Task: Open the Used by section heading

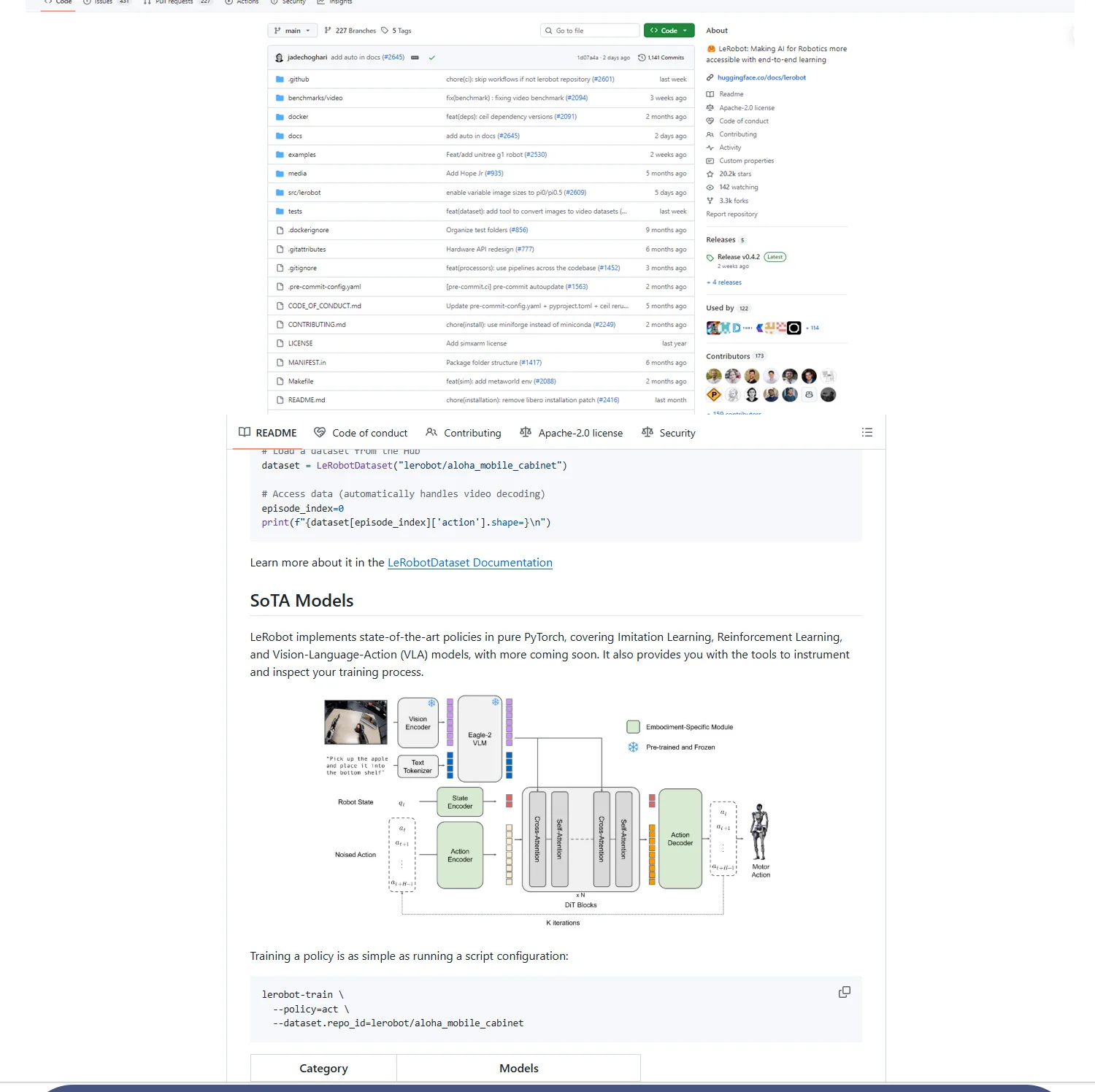Action: tap(720, 308)
